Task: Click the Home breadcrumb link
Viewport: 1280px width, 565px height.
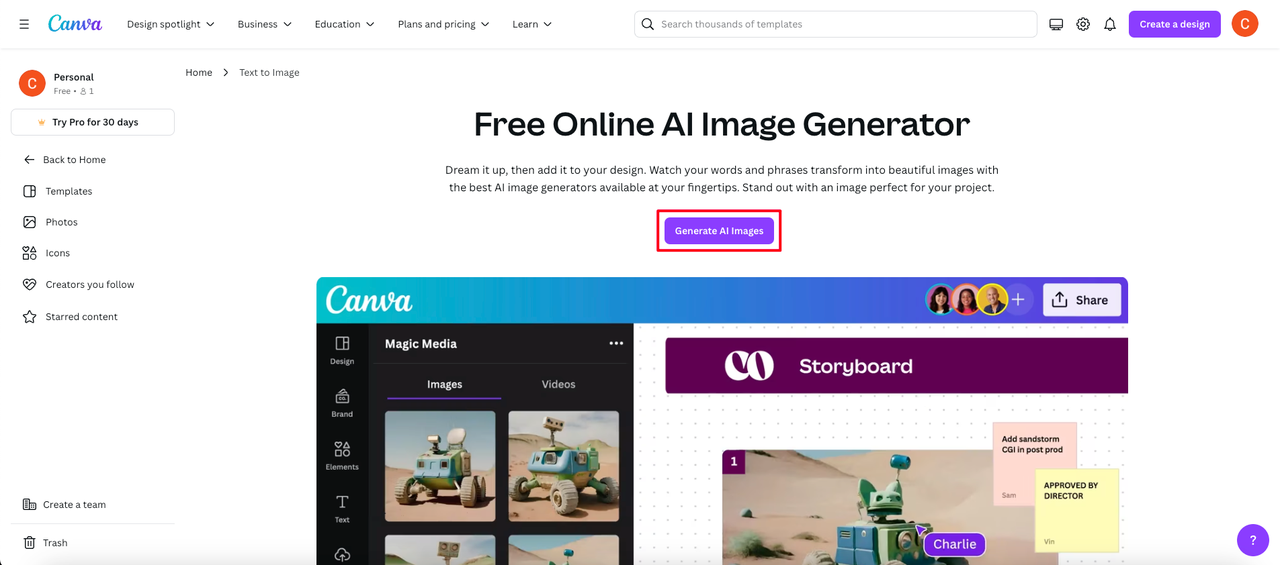Action: pos(199,72)
